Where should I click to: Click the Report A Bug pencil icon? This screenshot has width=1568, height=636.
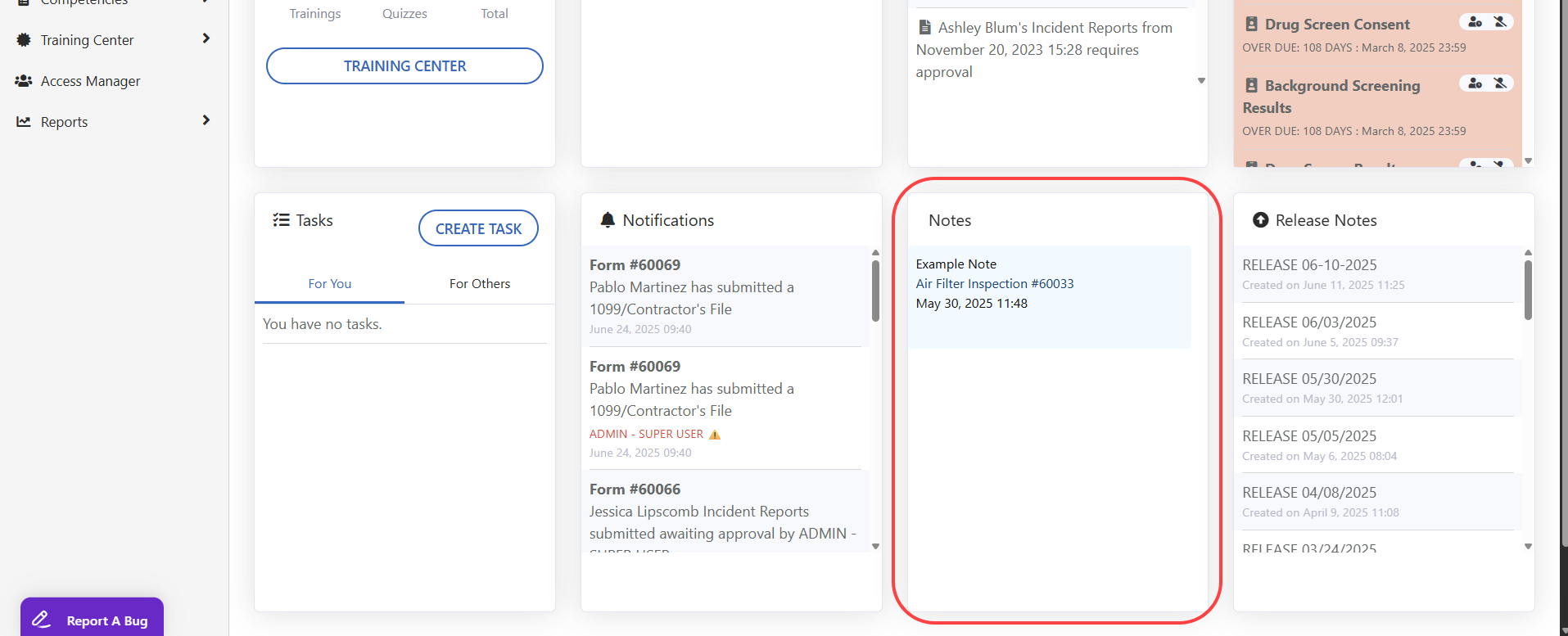[x=42, y=620]
